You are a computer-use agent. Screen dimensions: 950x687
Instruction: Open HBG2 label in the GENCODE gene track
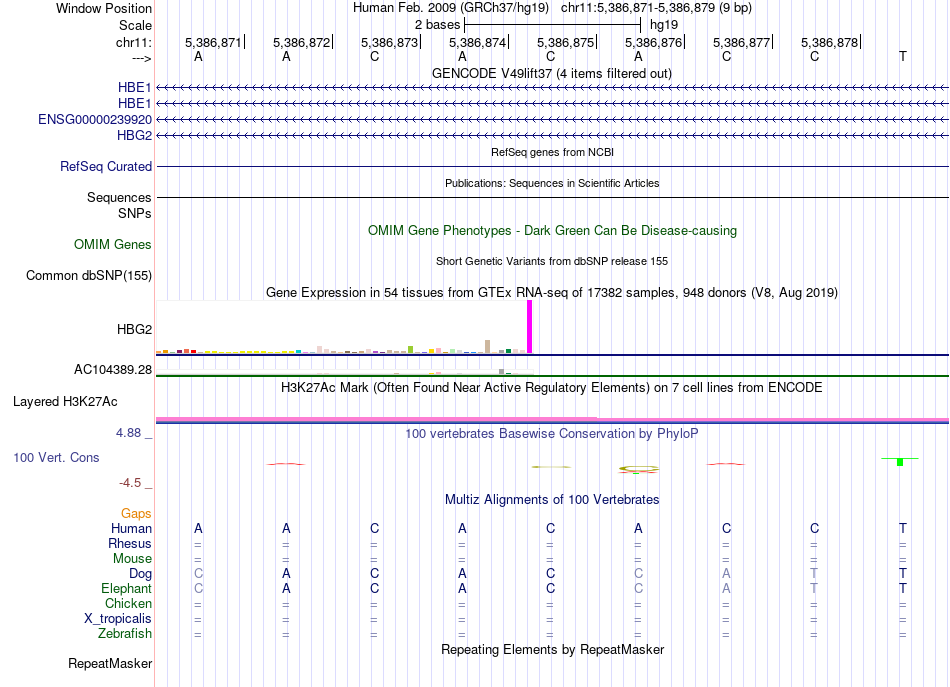tap(135, 135)
